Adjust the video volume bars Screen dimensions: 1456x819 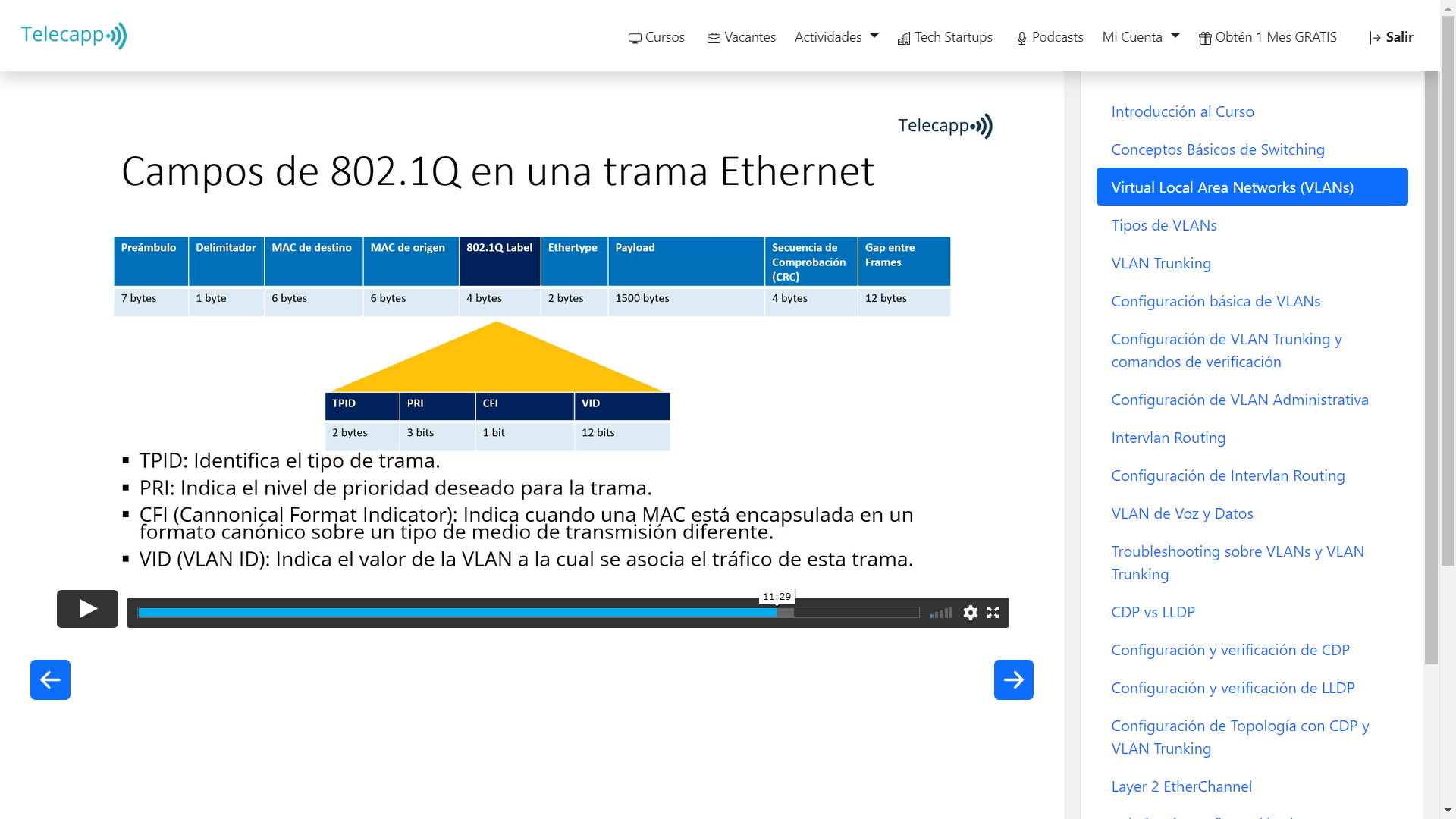pyautogui.click(x=940, y=613)
